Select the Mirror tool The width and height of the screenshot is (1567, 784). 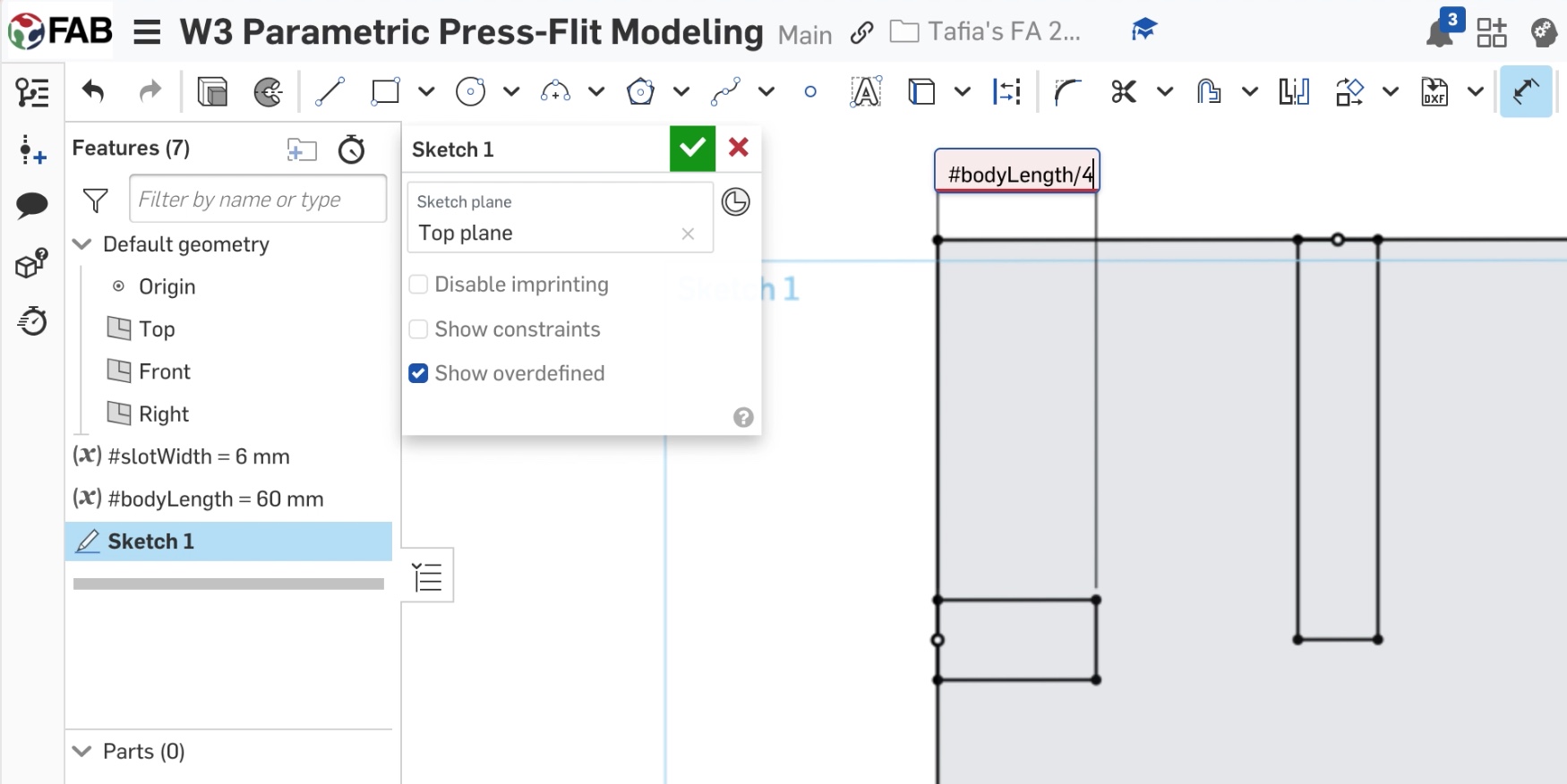[1294, 91]
